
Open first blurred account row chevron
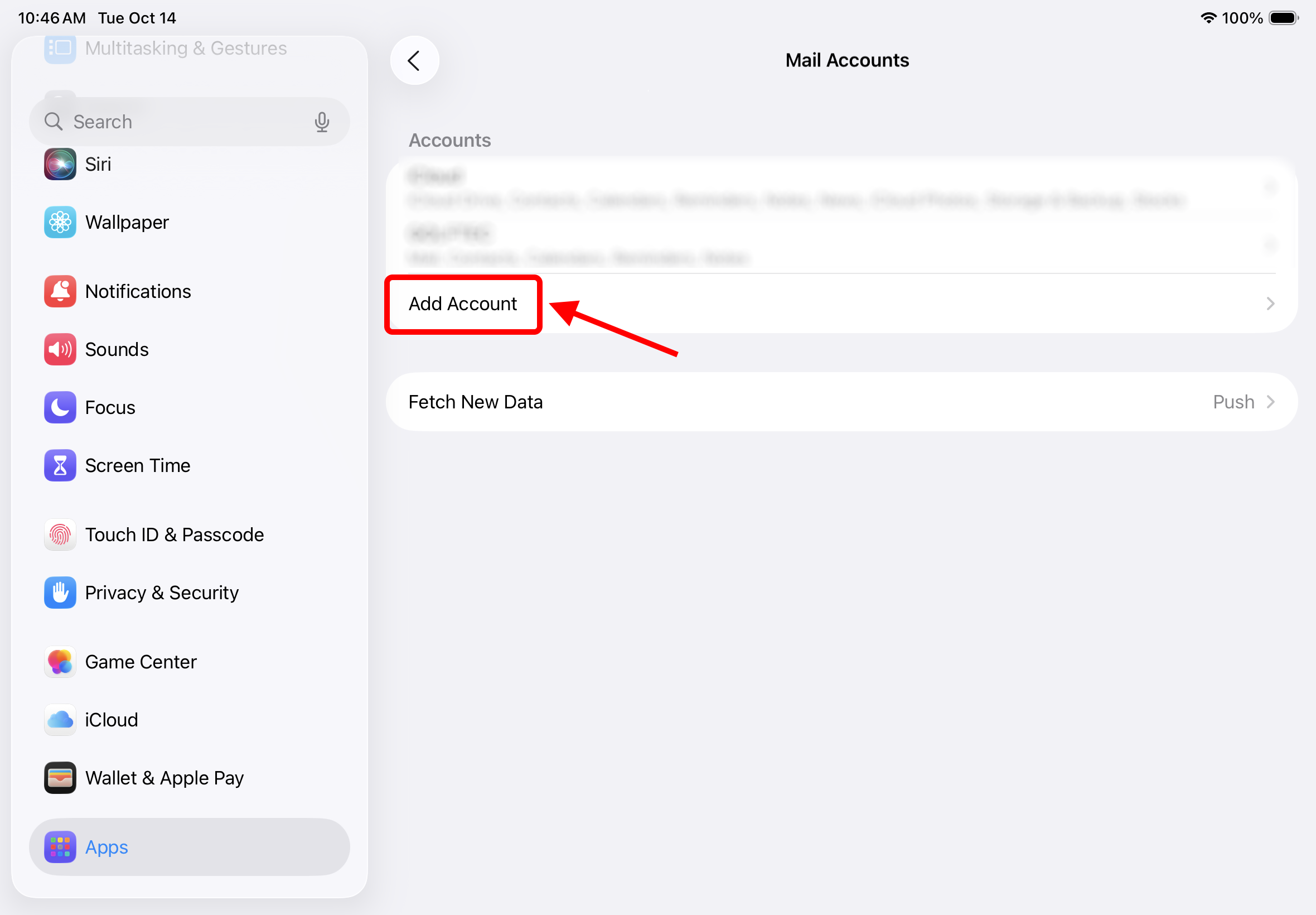(x=1270, y=187)
